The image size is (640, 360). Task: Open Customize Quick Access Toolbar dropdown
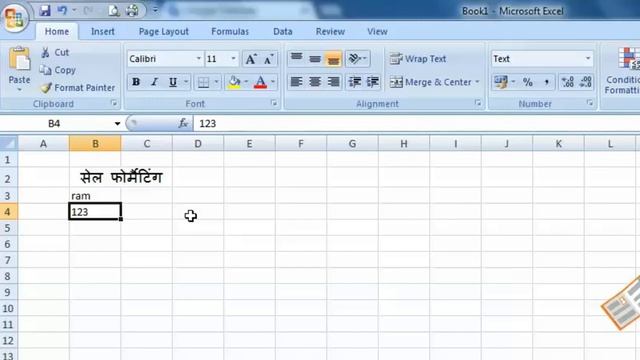pyautogui.click(x=155, y=10)
